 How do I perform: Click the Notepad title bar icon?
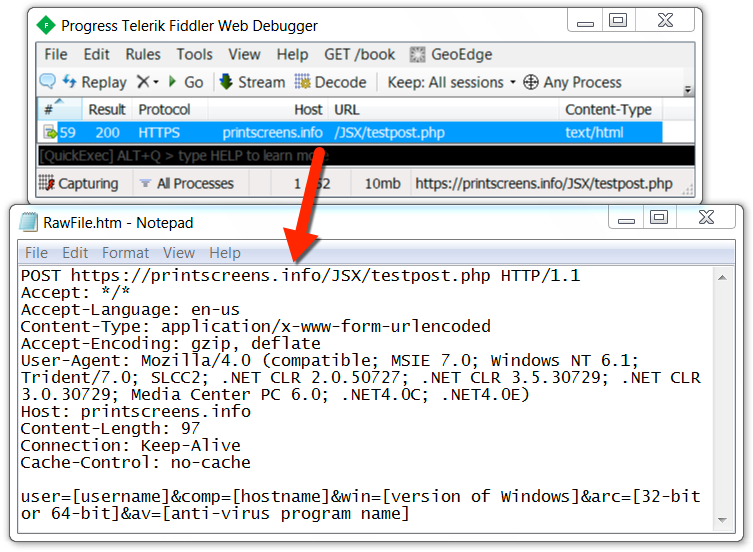click(x=28, y=222)
